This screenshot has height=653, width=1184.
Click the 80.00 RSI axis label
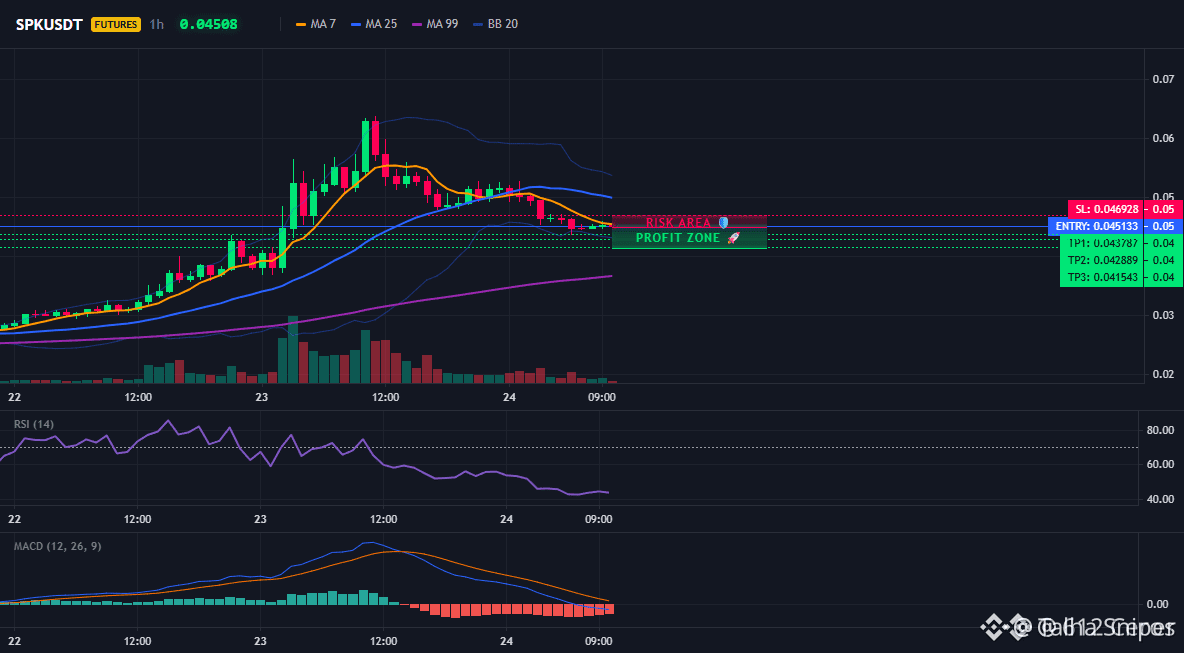click(1160, 430)
